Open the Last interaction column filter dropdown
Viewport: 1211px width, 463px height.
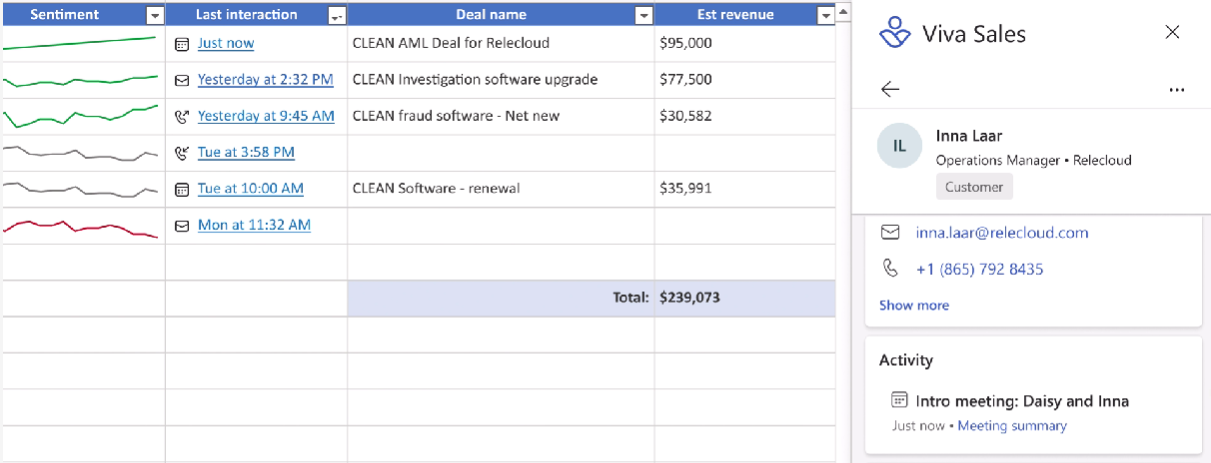(x=336, y=15)
